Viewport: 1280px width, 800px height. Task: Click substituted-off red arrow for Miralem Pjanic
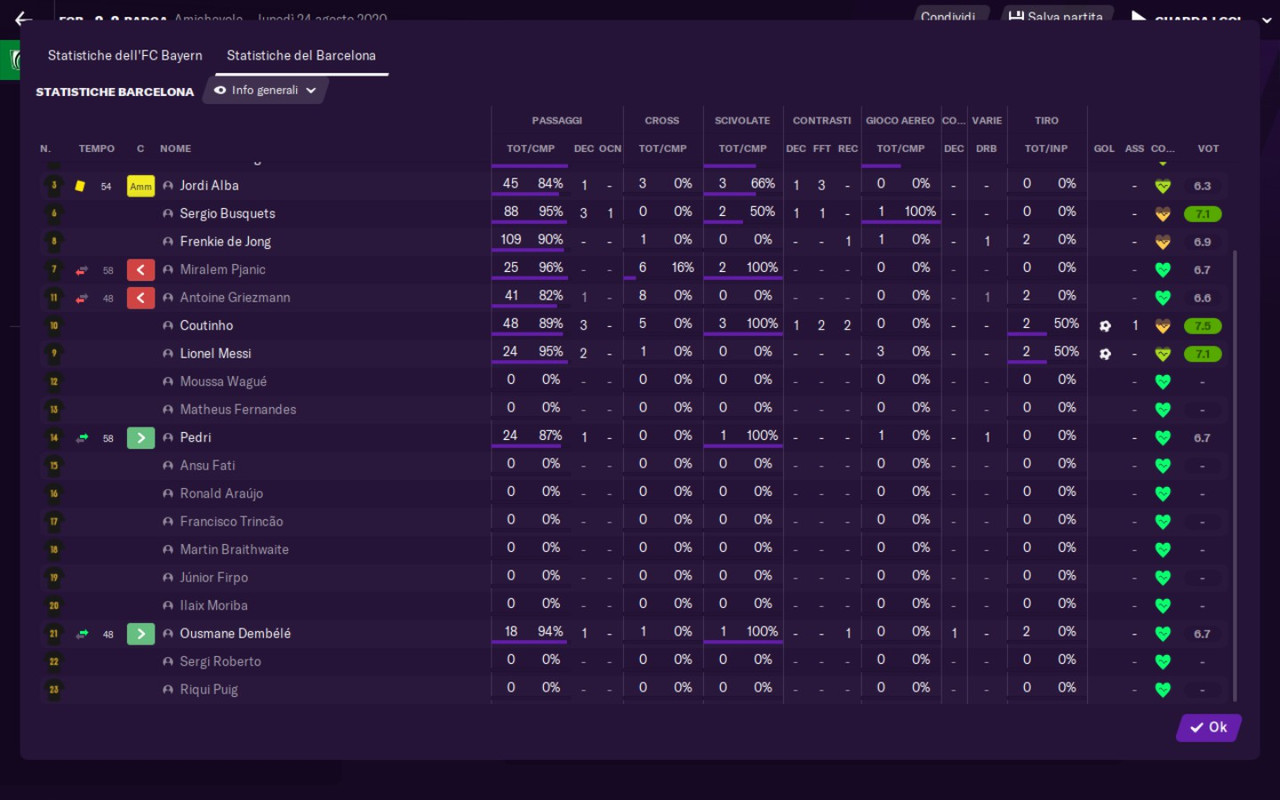click(140, 270)
